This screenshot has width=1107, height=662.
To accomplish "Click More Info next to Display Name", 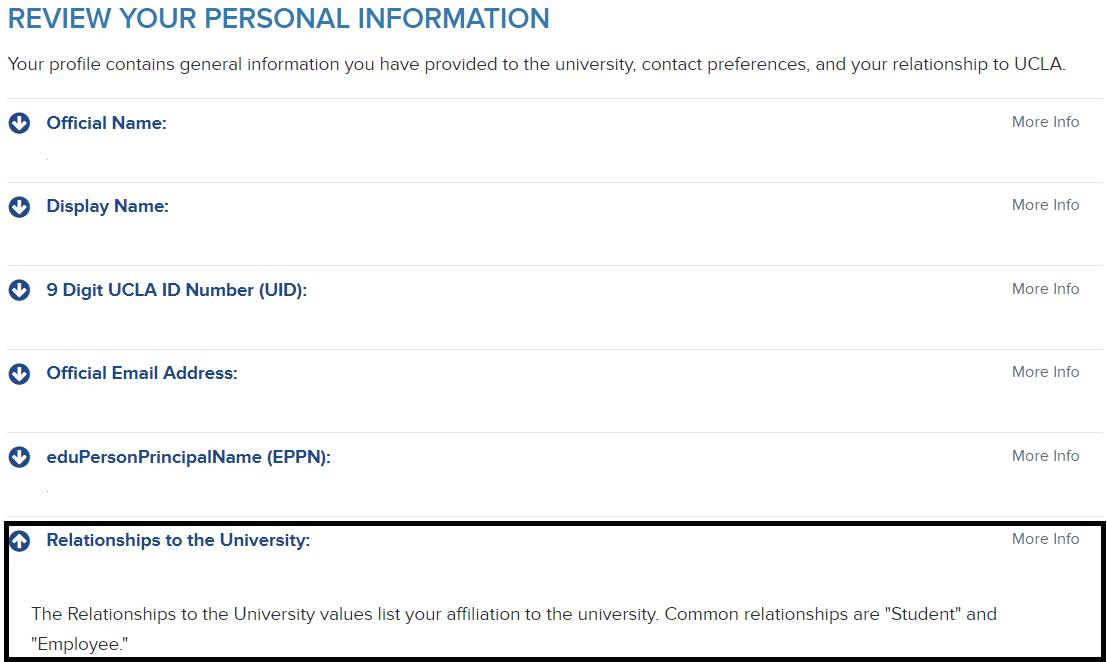I will 1045,205.
